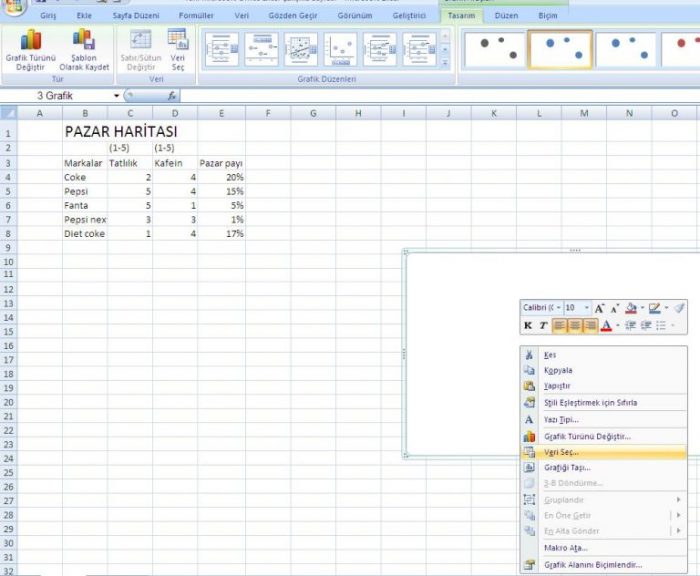Choose Grafik Alanını Biçimlendir

point(604,565)
